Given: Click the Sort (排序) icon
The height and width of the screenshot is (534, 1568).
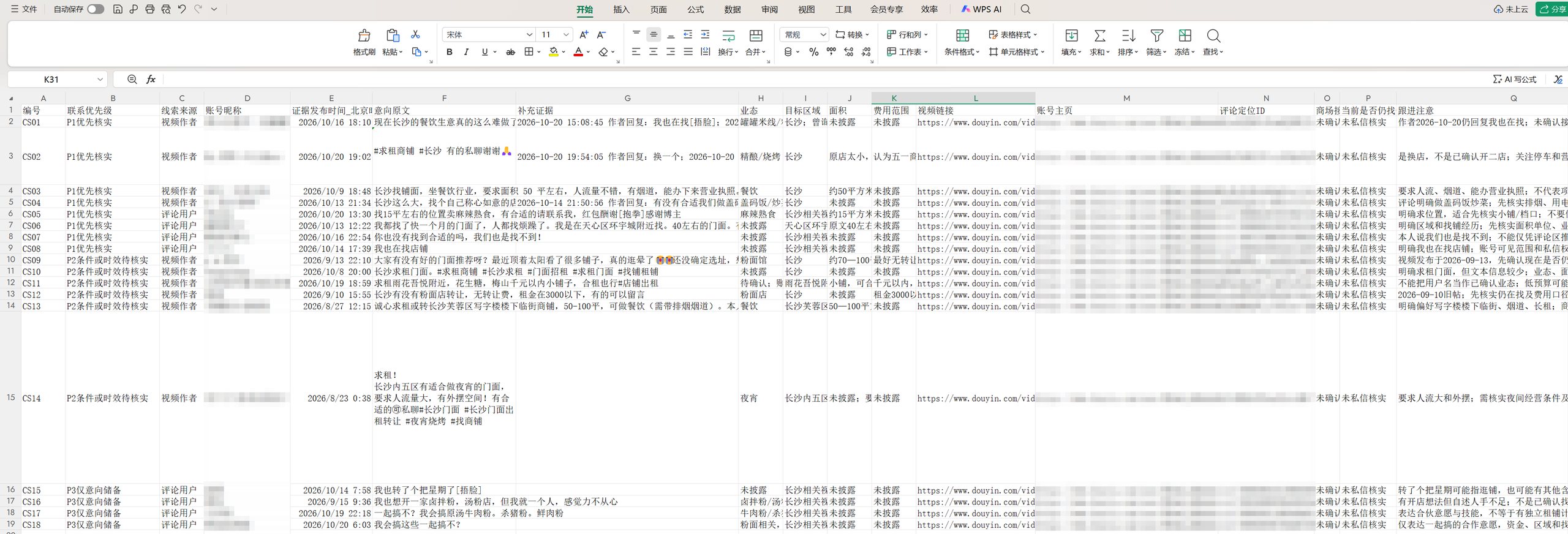Looking at the screenshot, I should 1128,36.
